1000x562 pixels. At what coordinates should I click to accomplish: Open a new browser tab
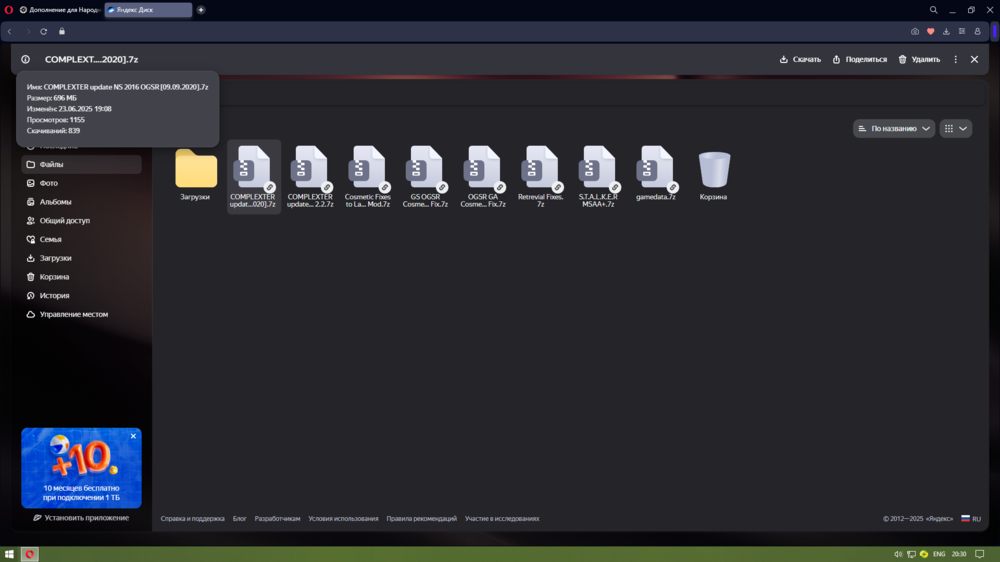pyautogui.click(x=201, y=10)
